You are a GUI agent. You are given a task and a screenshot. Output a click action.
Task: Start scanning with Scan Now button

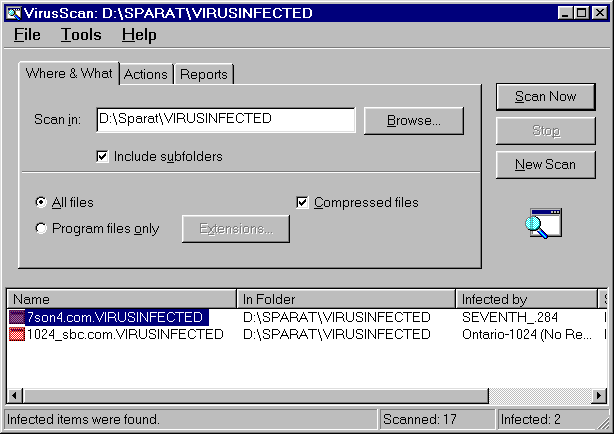click(545, 96)
